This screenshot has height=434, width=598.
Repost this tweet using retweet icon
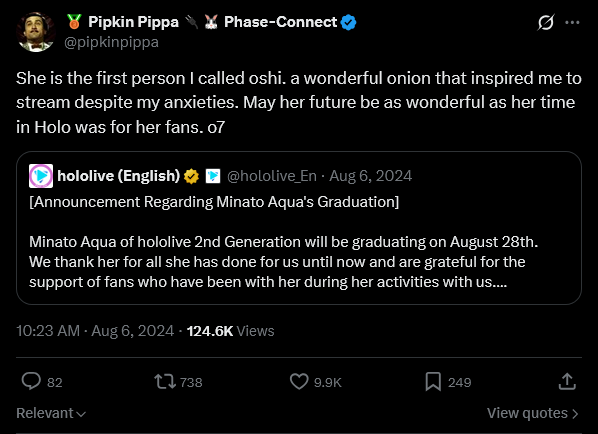point(165,381)
